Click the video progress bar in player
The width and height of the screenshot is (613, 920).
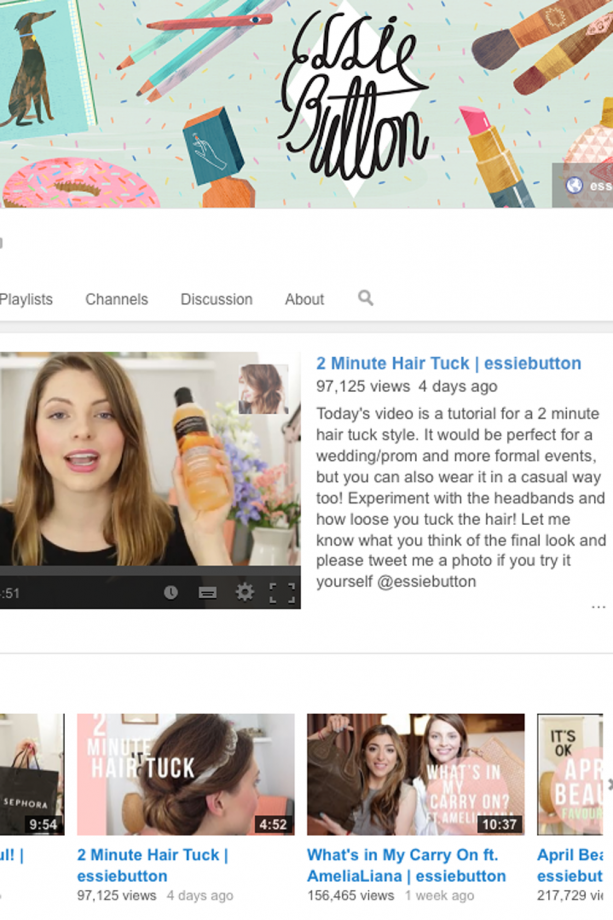point(150,571)
